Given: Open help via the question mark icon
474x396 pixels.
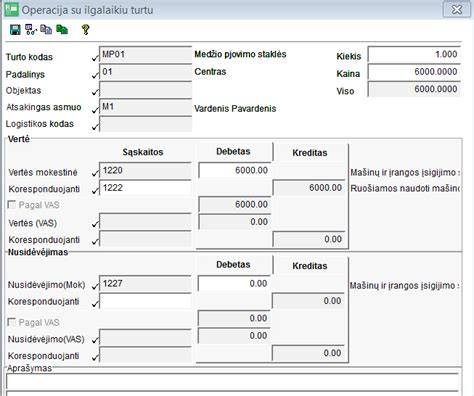Looking at the screenshot, I should [x=85, y=30].
